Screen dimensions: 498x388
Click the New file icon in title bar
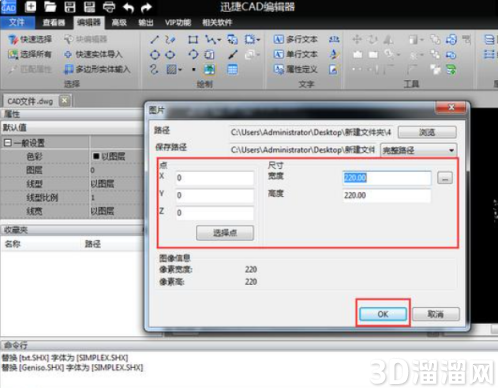click(30, 6)
